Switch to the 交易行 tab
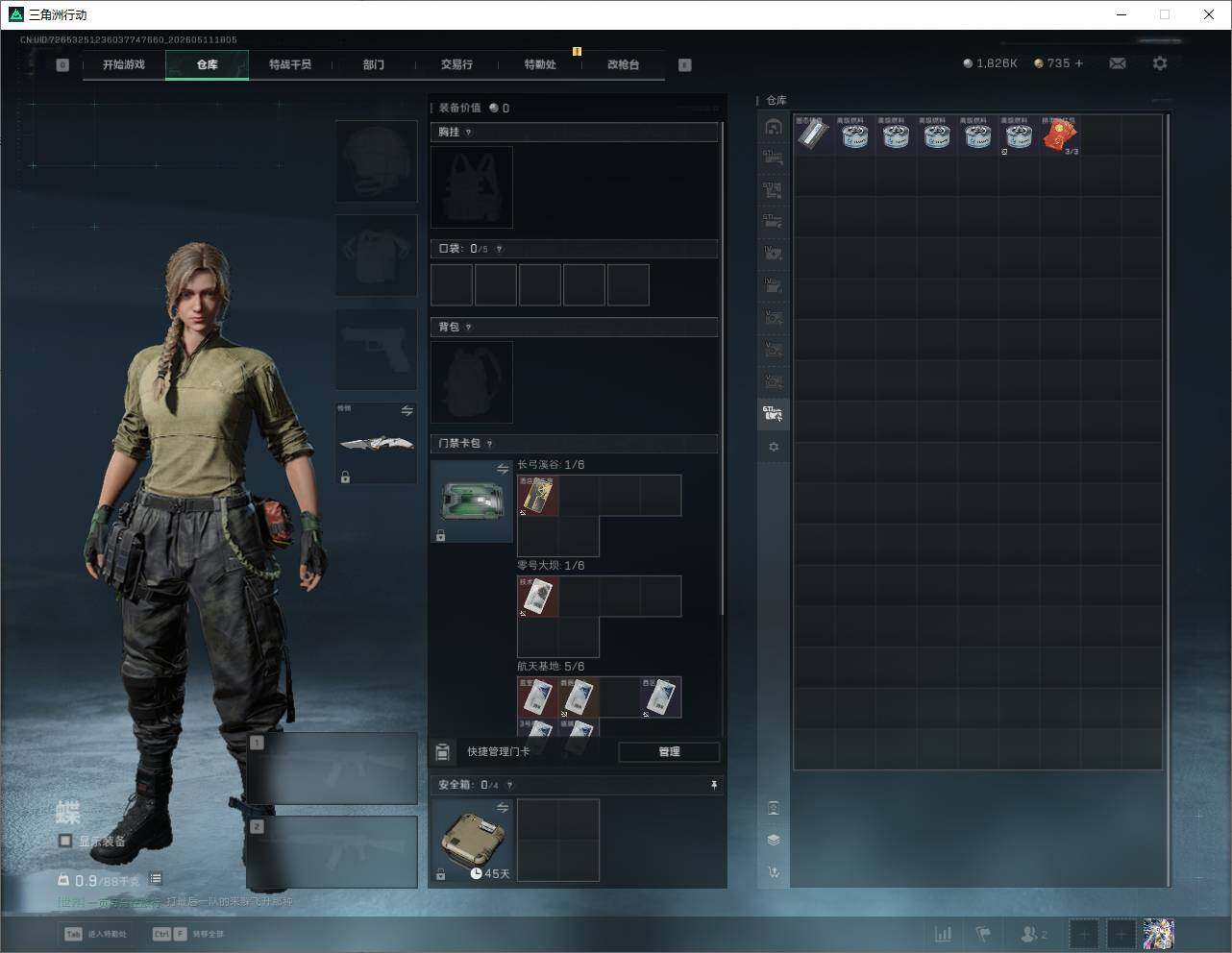Screen dimensions: 1232x953 [x=456, y=64]
